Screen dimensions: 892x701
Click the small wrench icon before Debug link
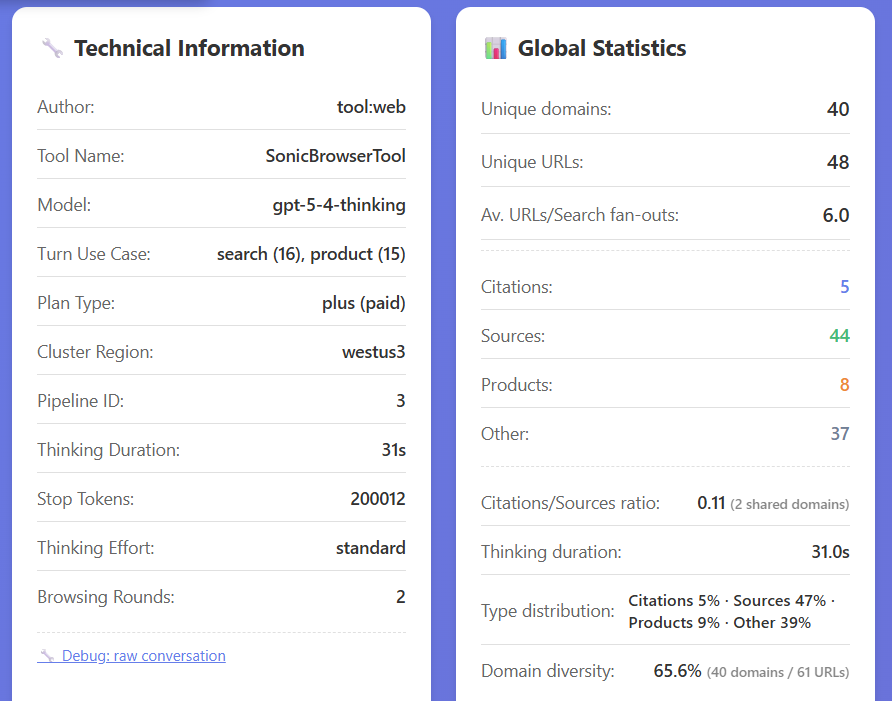pyautogui.click(x=46, y=656)
